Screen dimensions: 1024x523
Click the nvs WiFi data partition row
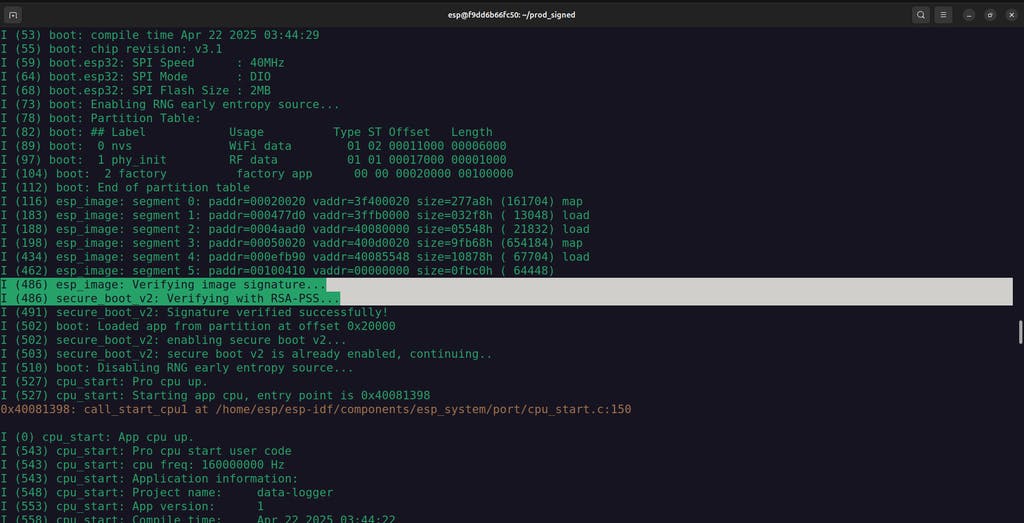(x=253, y=146)
